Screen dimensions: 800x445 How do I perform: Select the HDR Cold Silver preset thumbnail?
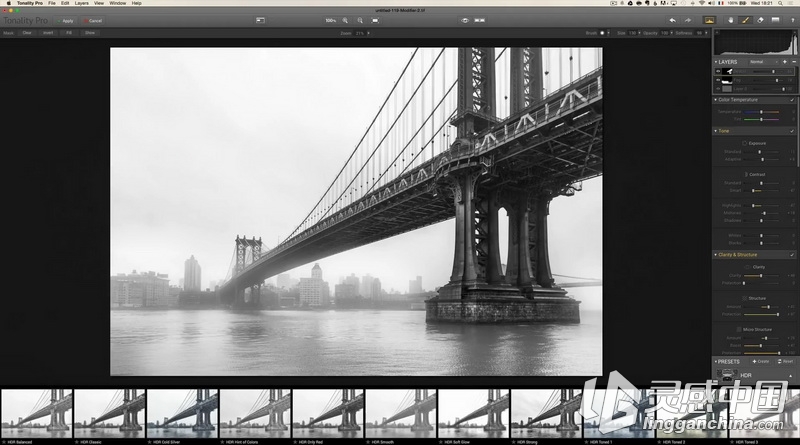tap(182, 414)
